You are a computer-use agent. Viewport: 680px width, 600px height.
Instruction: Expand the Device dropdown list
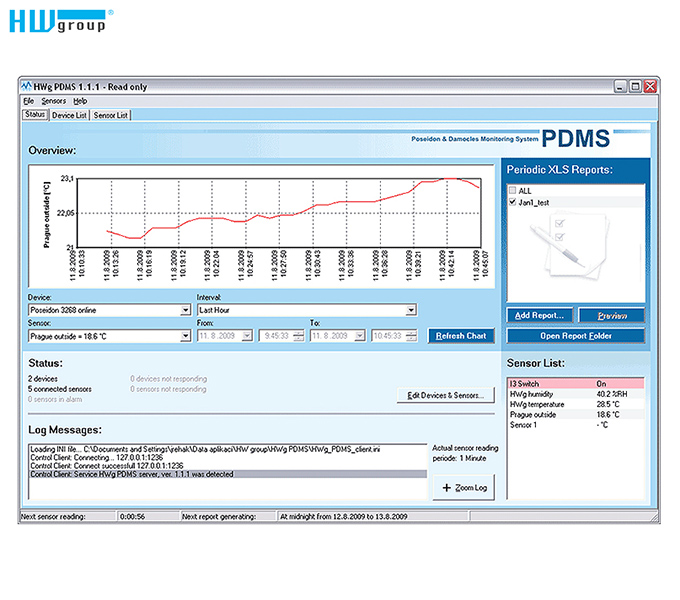[184, 310]
